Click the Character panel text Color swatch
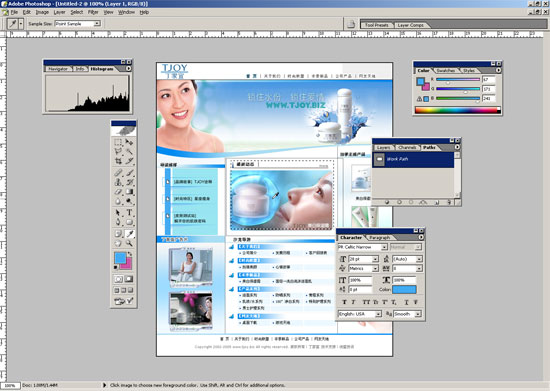550x391 pixels. (x=404, y=289)
